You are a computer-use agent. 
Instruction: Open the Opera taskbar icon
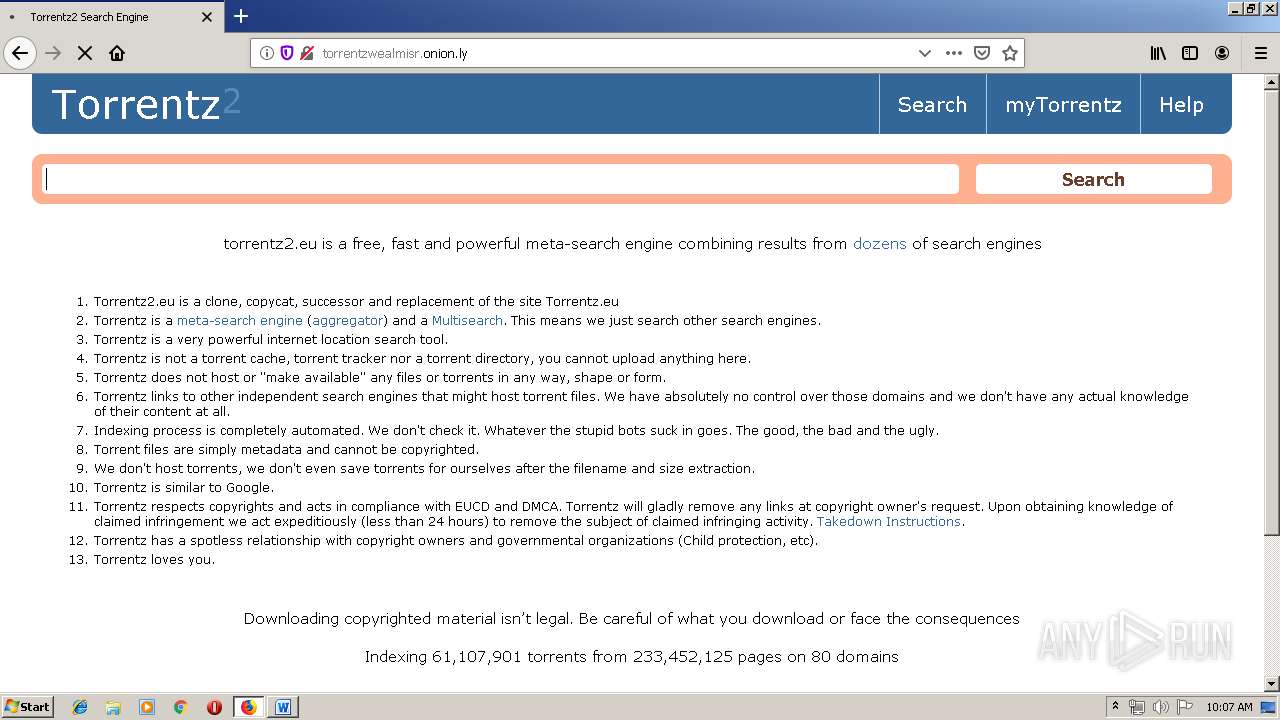(x=214, y=707)
